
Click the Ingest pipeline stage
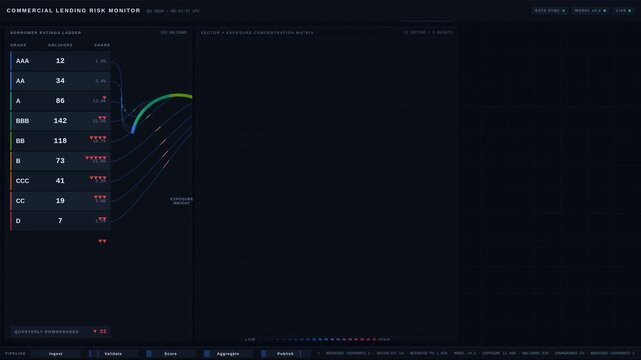tap(56, 354)
